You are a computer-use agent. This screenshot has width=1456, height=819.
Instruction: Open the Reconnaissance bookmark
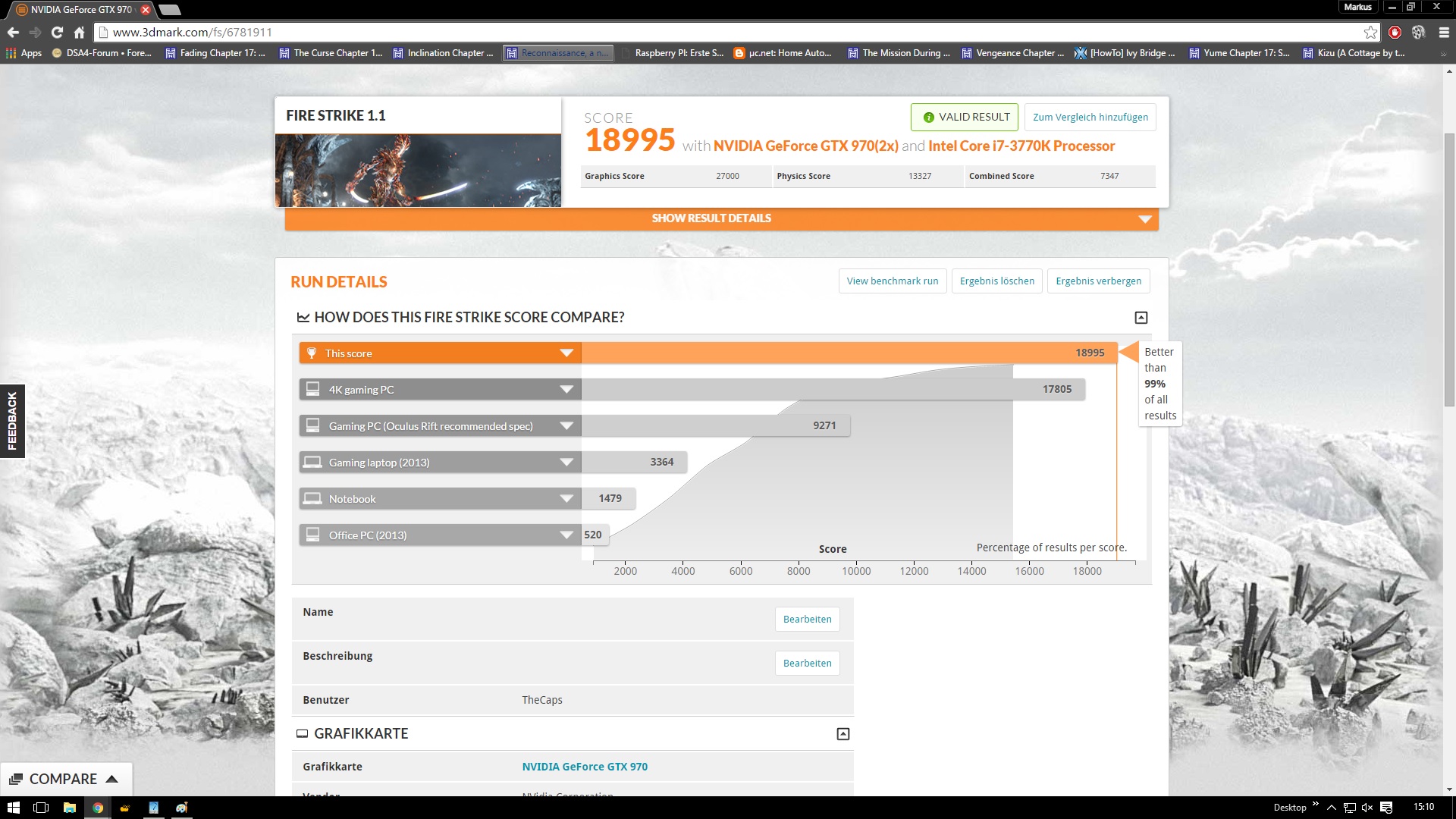point(558,53)
